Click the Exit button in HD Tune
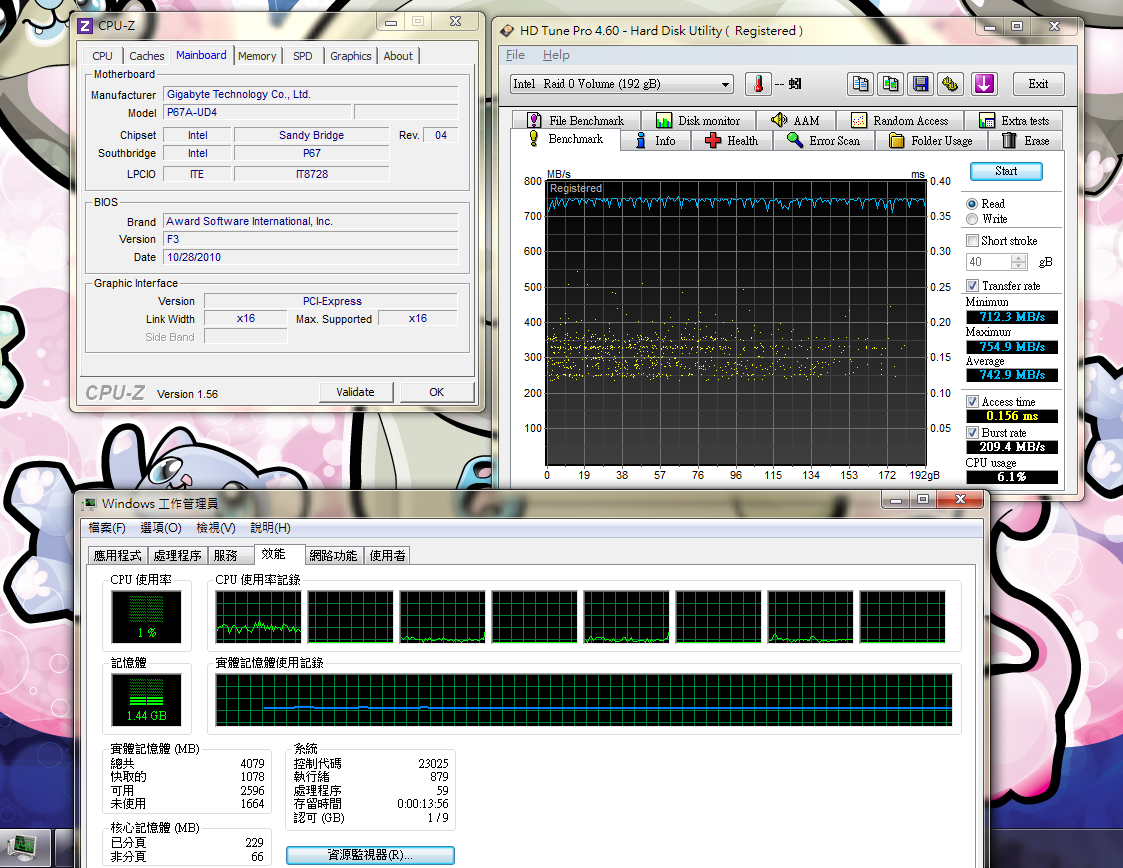The width and height of the screenshot is (1123, 868). [1038, 84]
